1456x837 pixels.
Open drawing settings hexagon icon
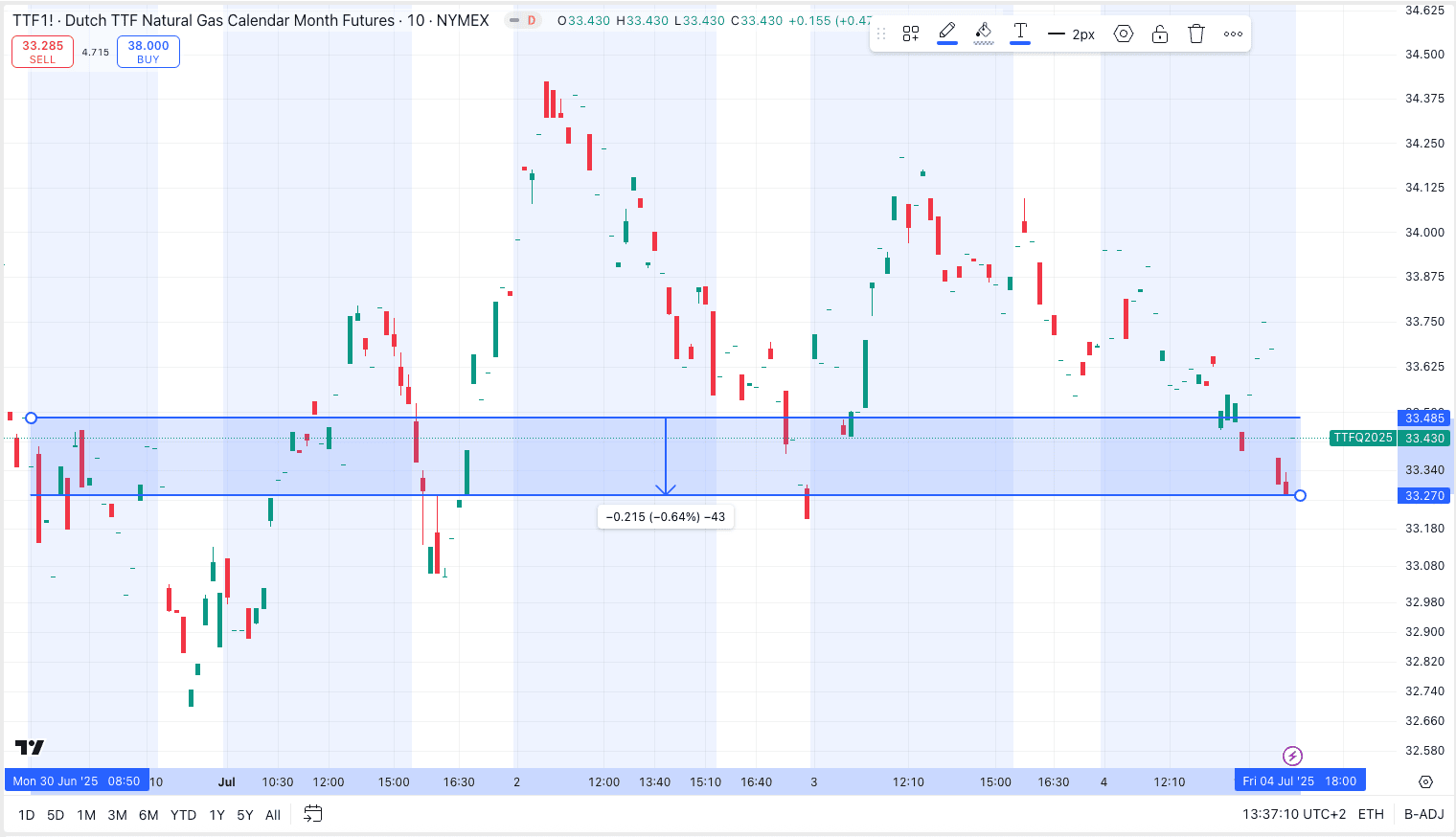pos(1124,34)
